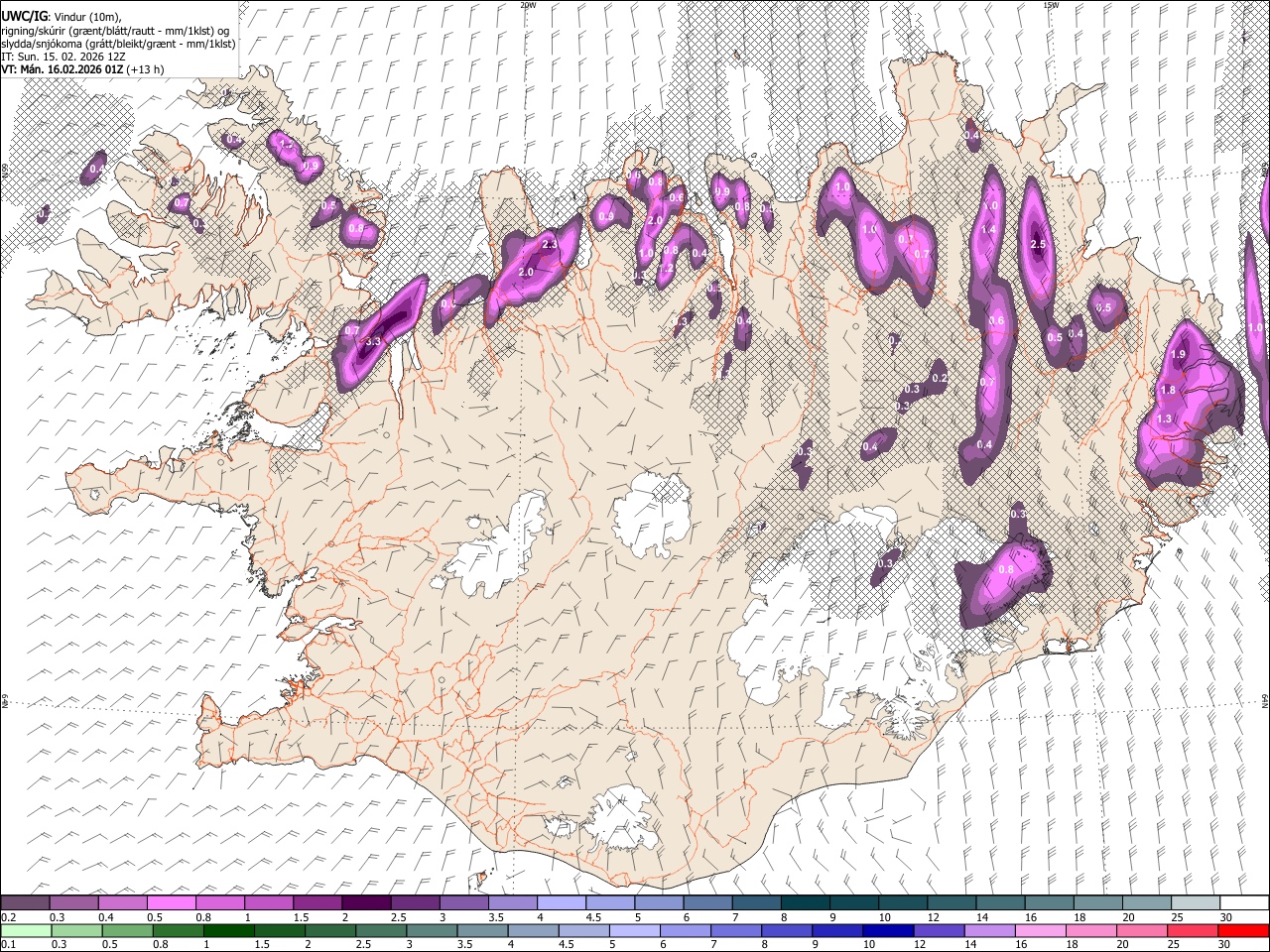This screenshot has width=1270, height=952.
Task: Click the 1.3 precipitation value in east
Action: 1165,419
